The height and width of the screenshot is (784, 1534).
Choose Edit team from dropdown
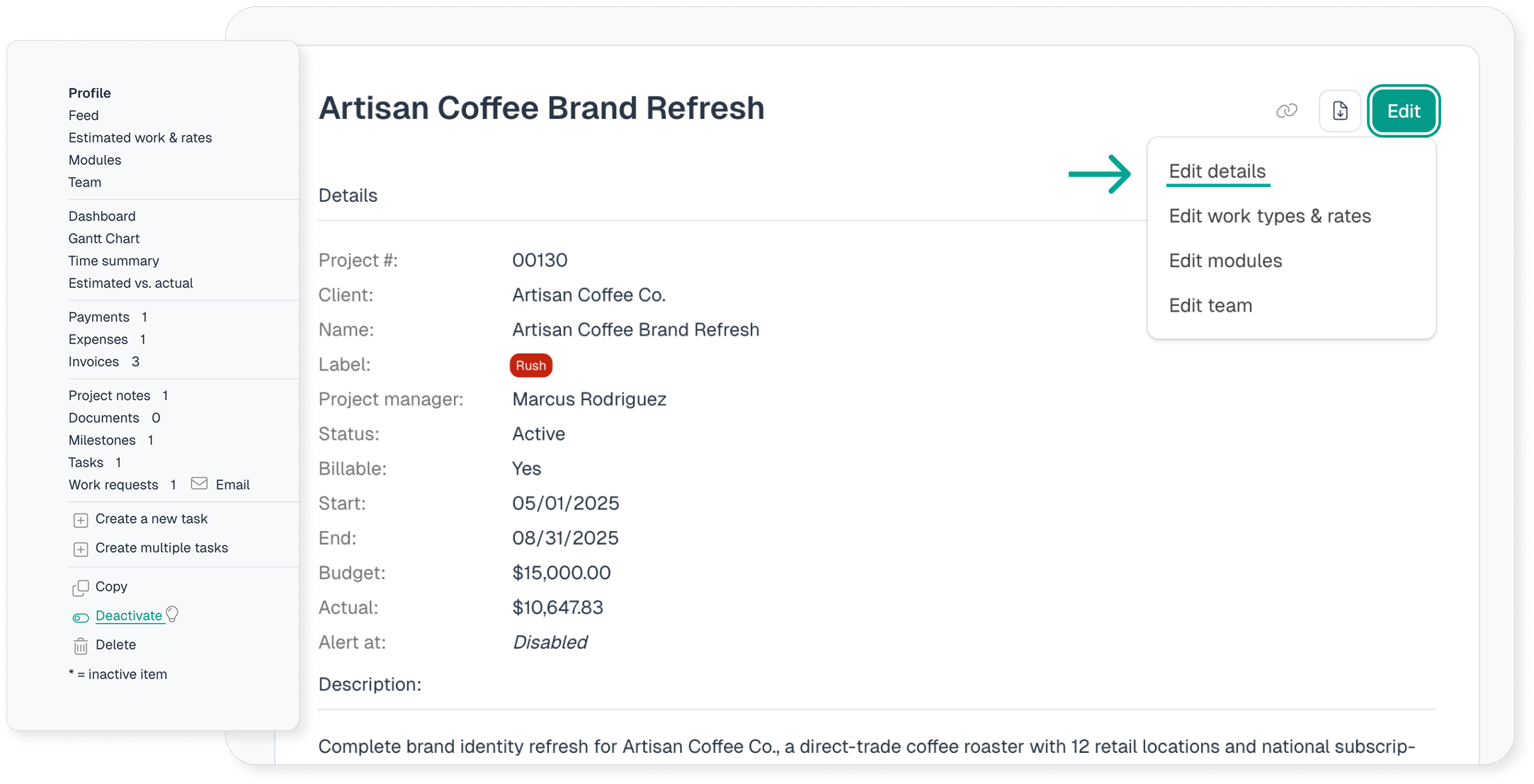click(x=1210, y=305)
